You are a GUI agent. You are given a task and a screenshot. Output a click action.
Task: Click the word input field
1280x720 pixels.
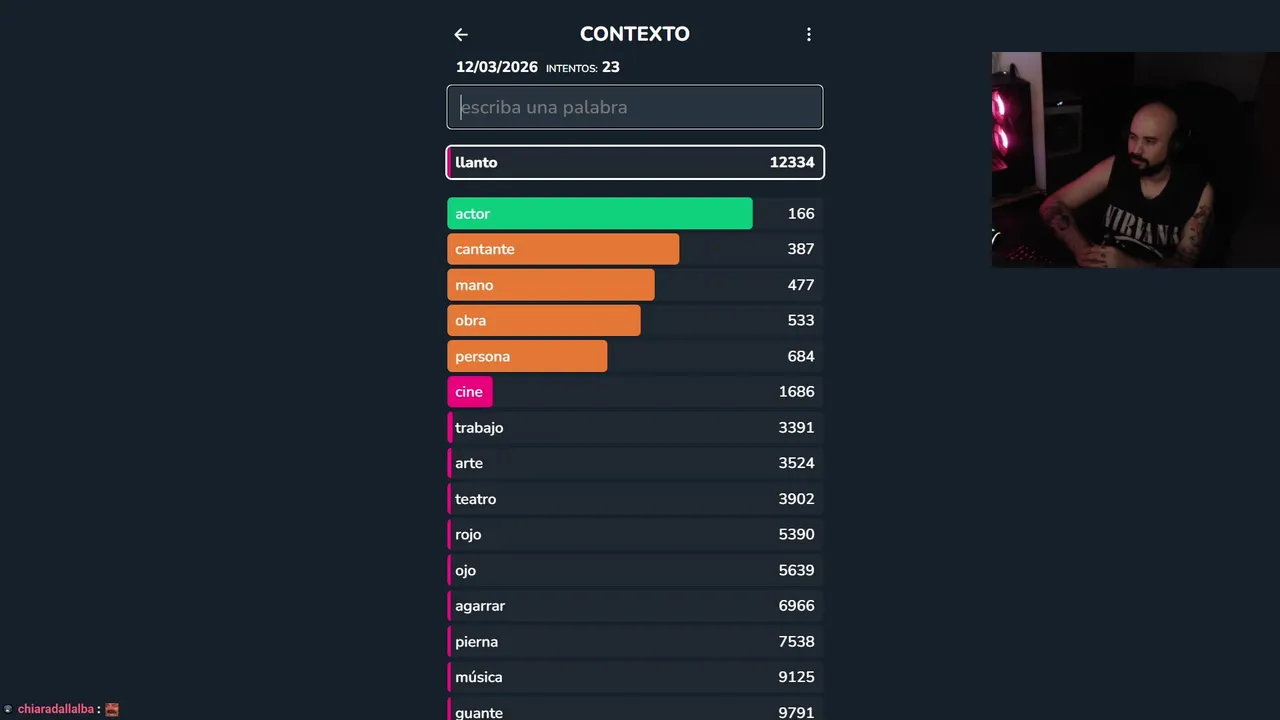[635, 107]
